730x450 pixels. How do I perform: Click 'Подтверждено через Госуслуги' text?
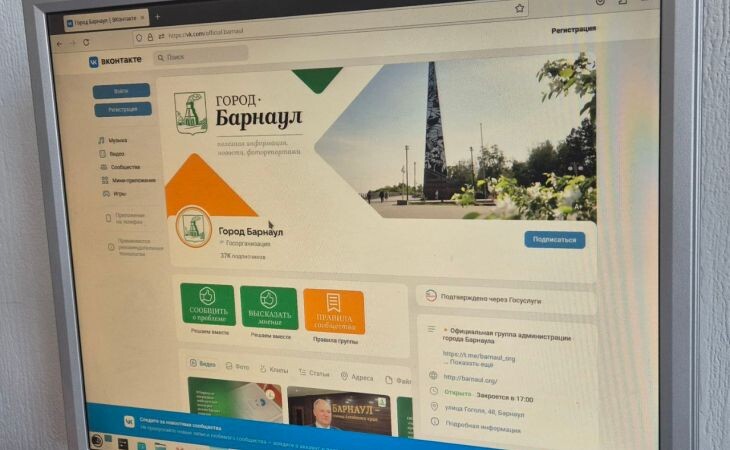coord(491,299)
